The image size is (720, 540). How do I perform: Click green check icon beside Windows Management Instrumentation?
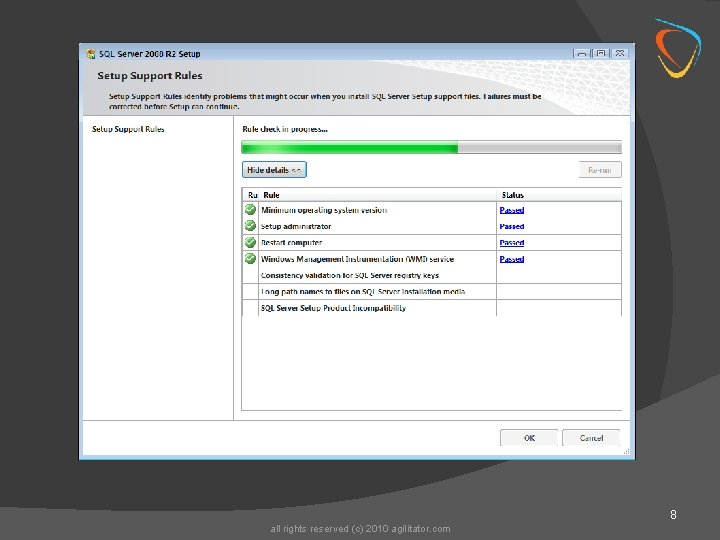point(250,259)
